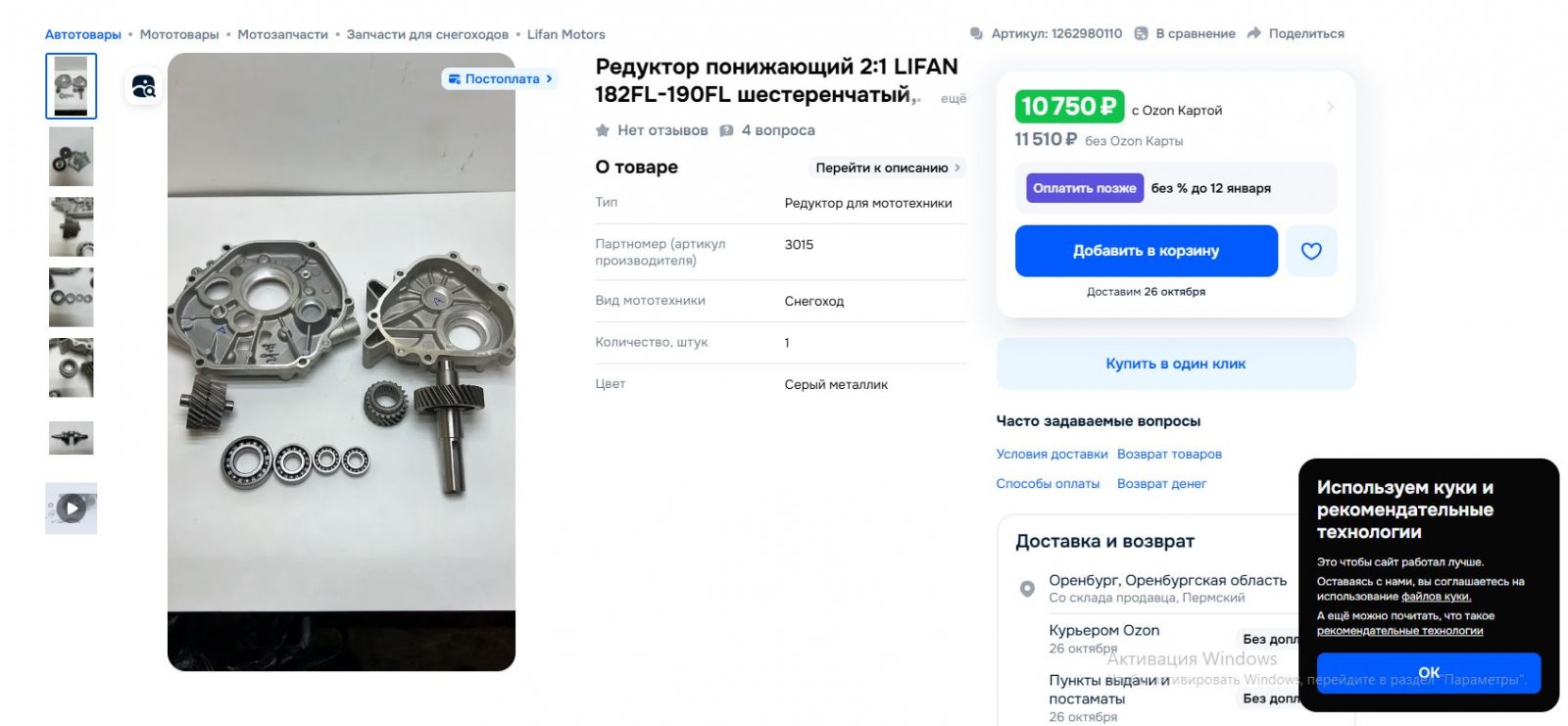Viewport: 1568px width, 726px height.
Task: Click the heart favorites icon
Action: tap(1311, 251)
